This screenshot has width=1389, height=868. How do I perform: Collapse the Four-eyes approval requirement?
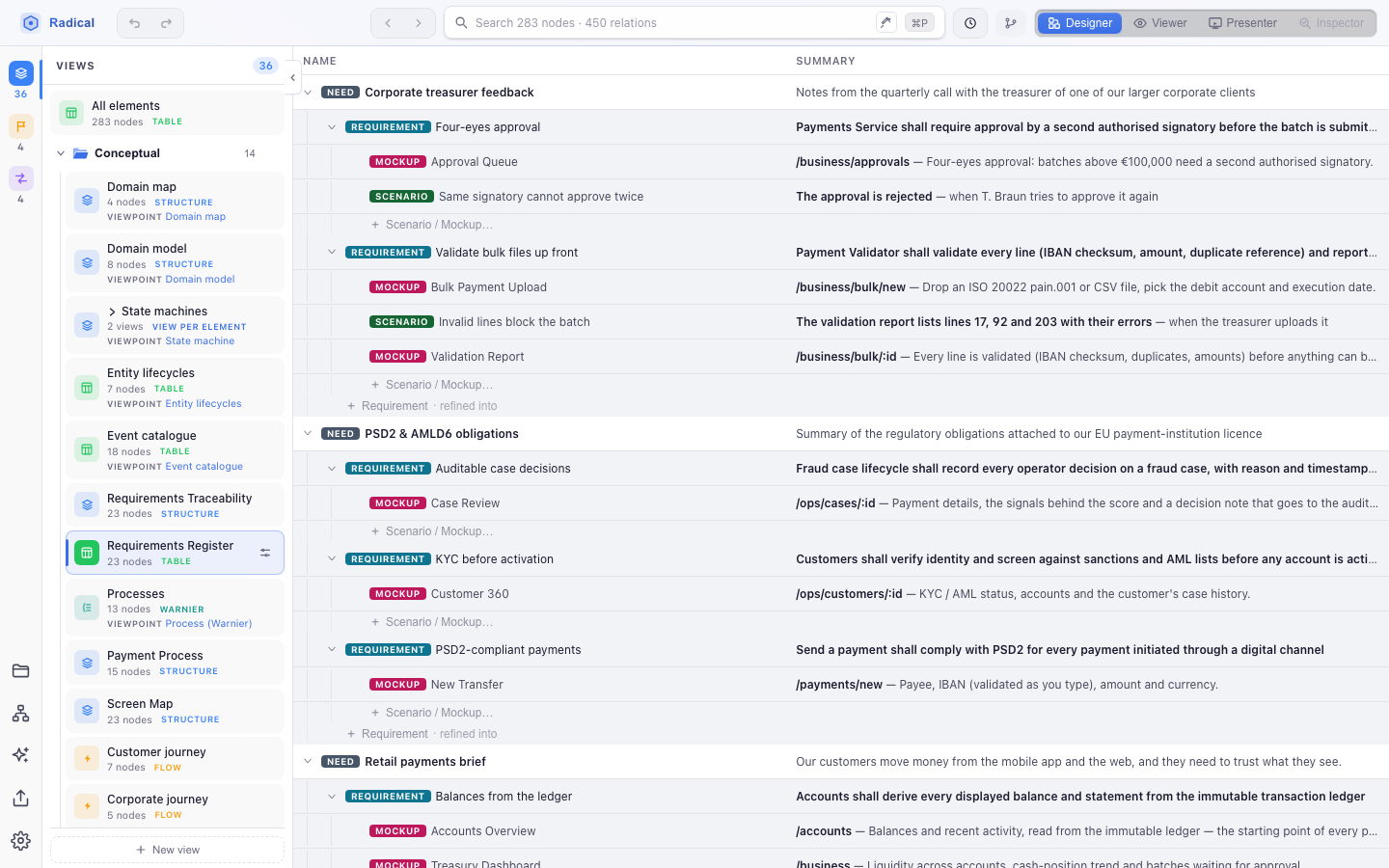332,127
